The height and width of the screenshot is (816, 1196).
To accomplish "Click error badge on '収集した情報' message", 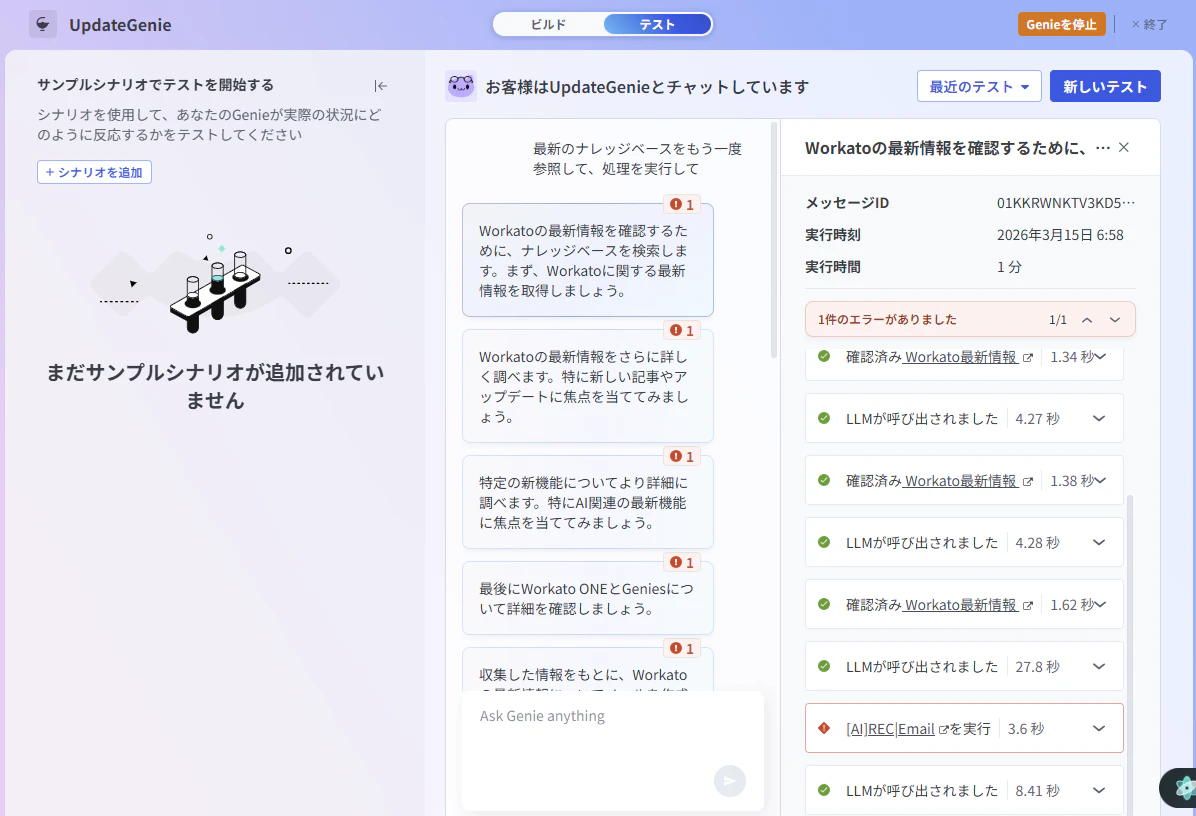I will click(x=682, y=648).
